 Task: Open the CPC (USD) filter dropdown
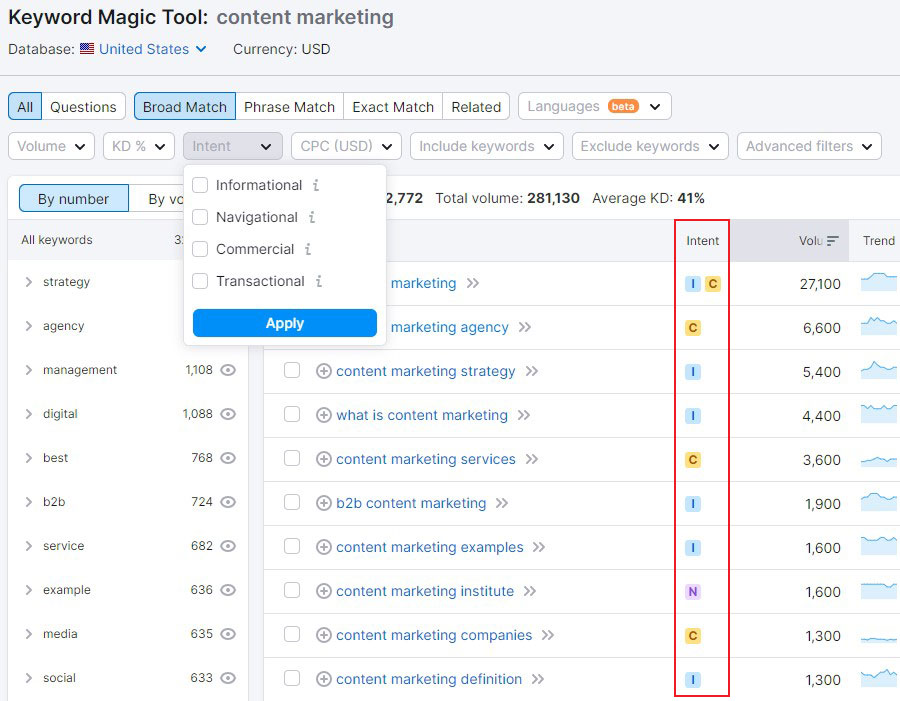[346, 146]
